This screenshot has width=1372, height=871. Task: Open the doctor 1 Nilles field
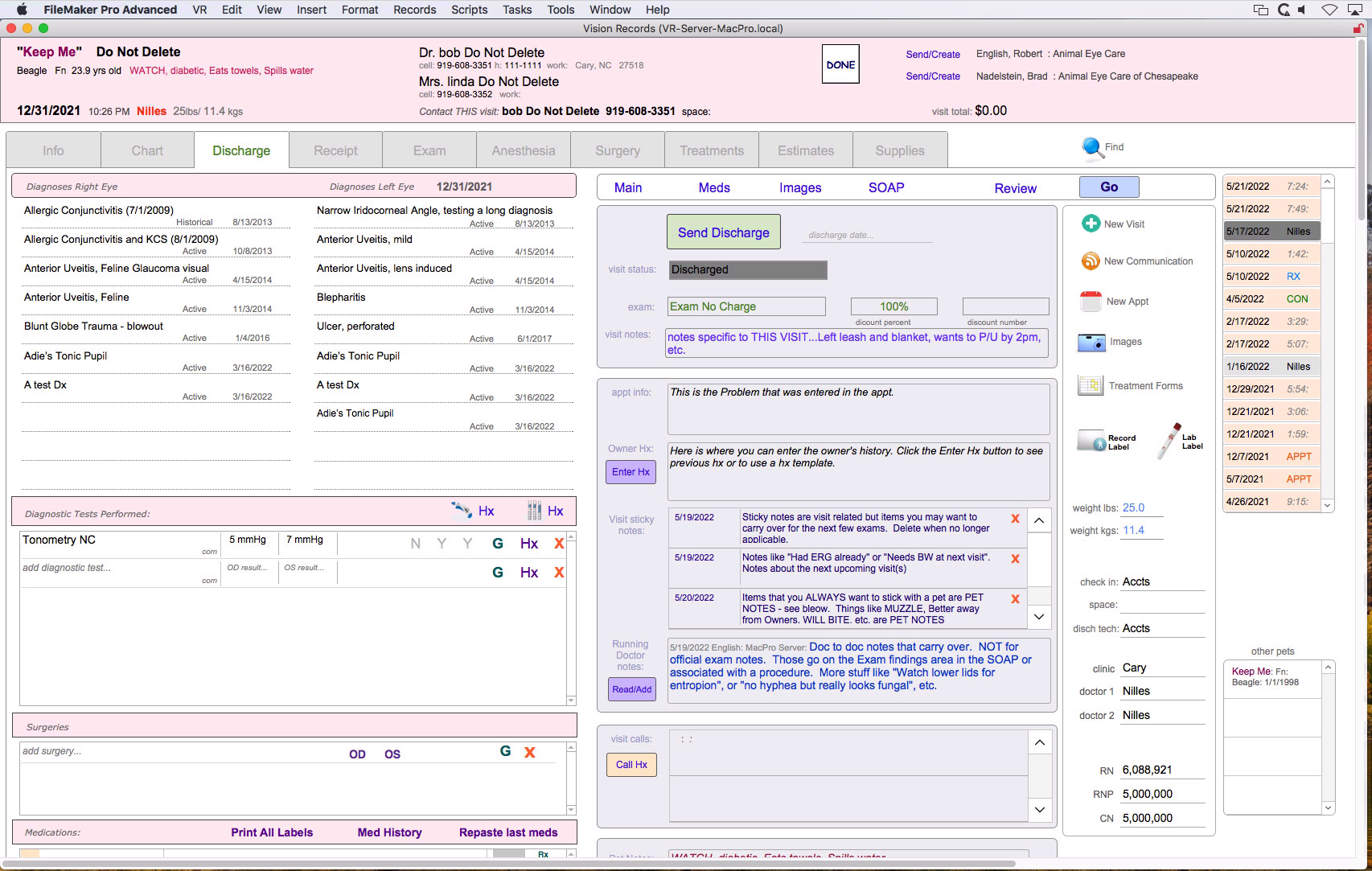1162,691
